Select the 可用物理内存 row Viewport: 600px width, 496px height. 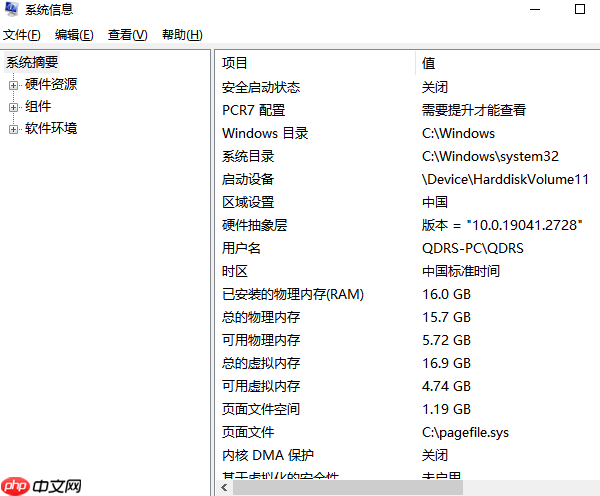pyautogui.click(x=409, y=340)
